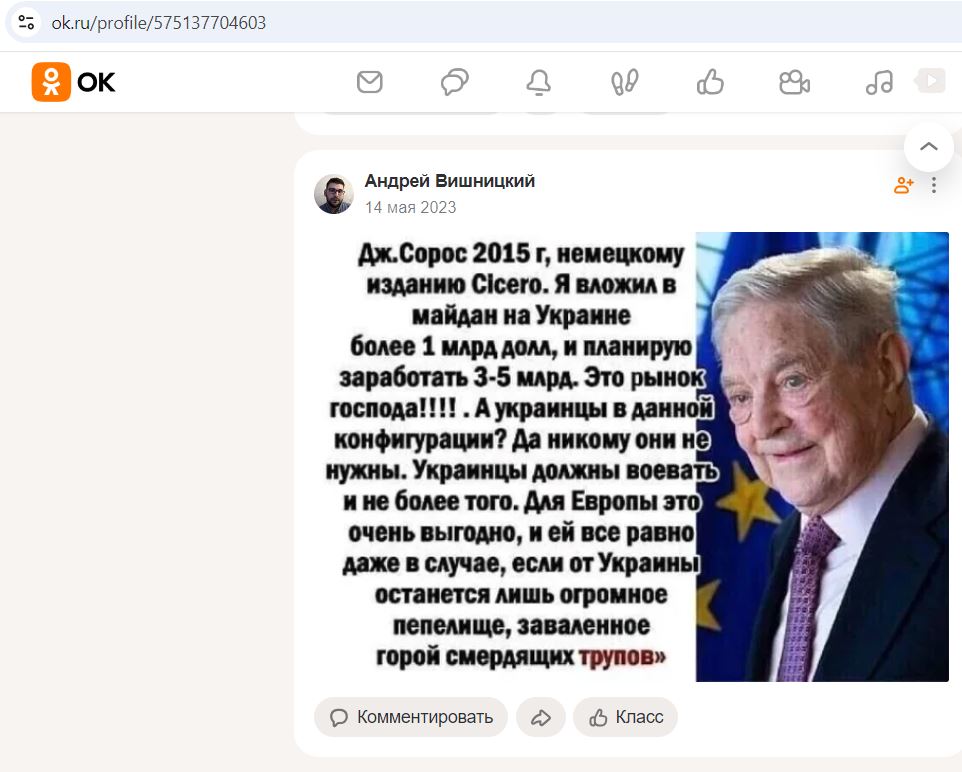
Task: Open the messages envelope icon
Action: point(369,82)
